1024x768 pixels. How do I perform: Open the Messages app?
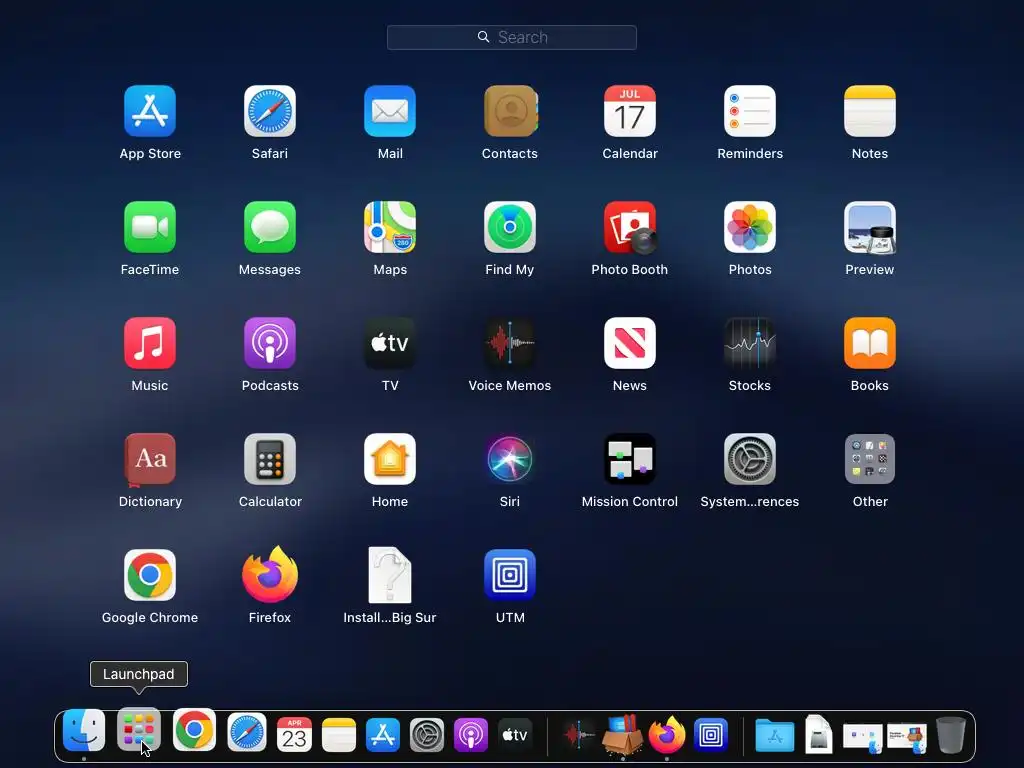tap(270, 227)
